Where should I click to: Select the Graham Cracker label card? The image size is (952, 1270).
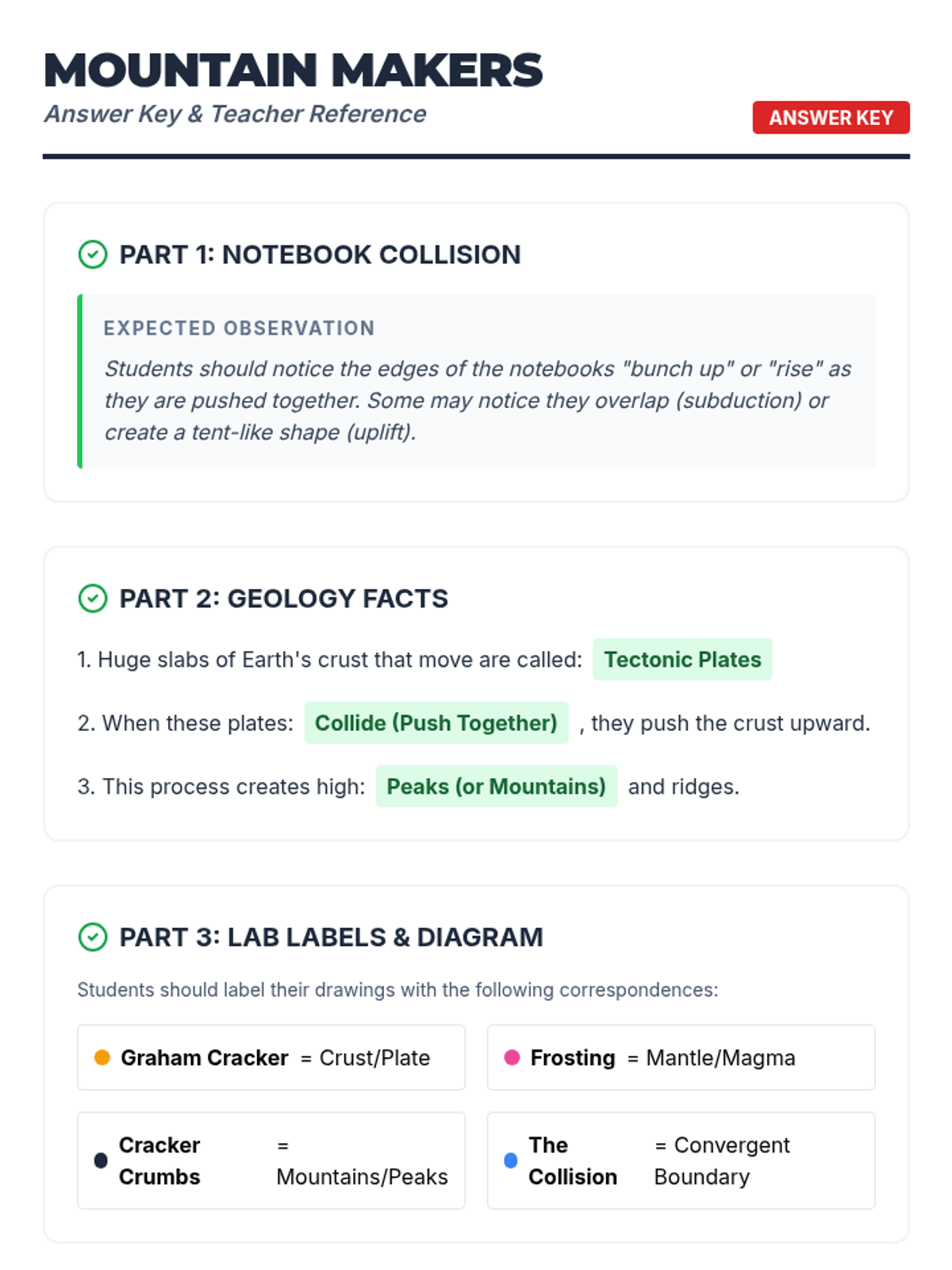[271, 1057]
